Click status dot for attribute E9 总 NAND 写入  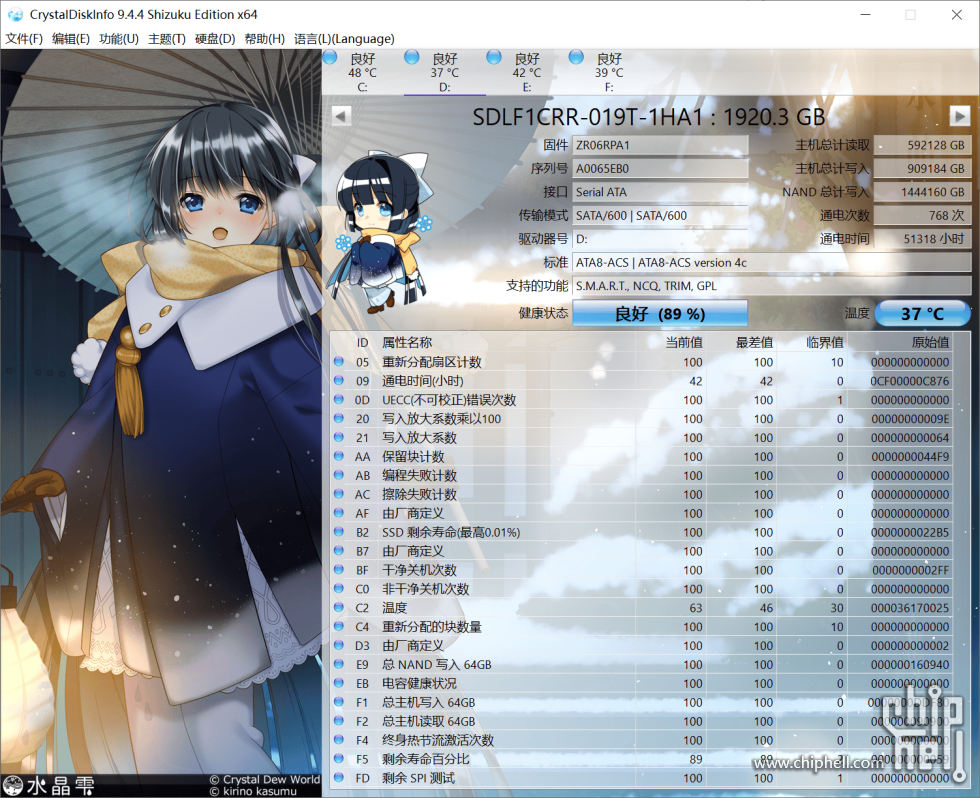[x=339, y=664]
